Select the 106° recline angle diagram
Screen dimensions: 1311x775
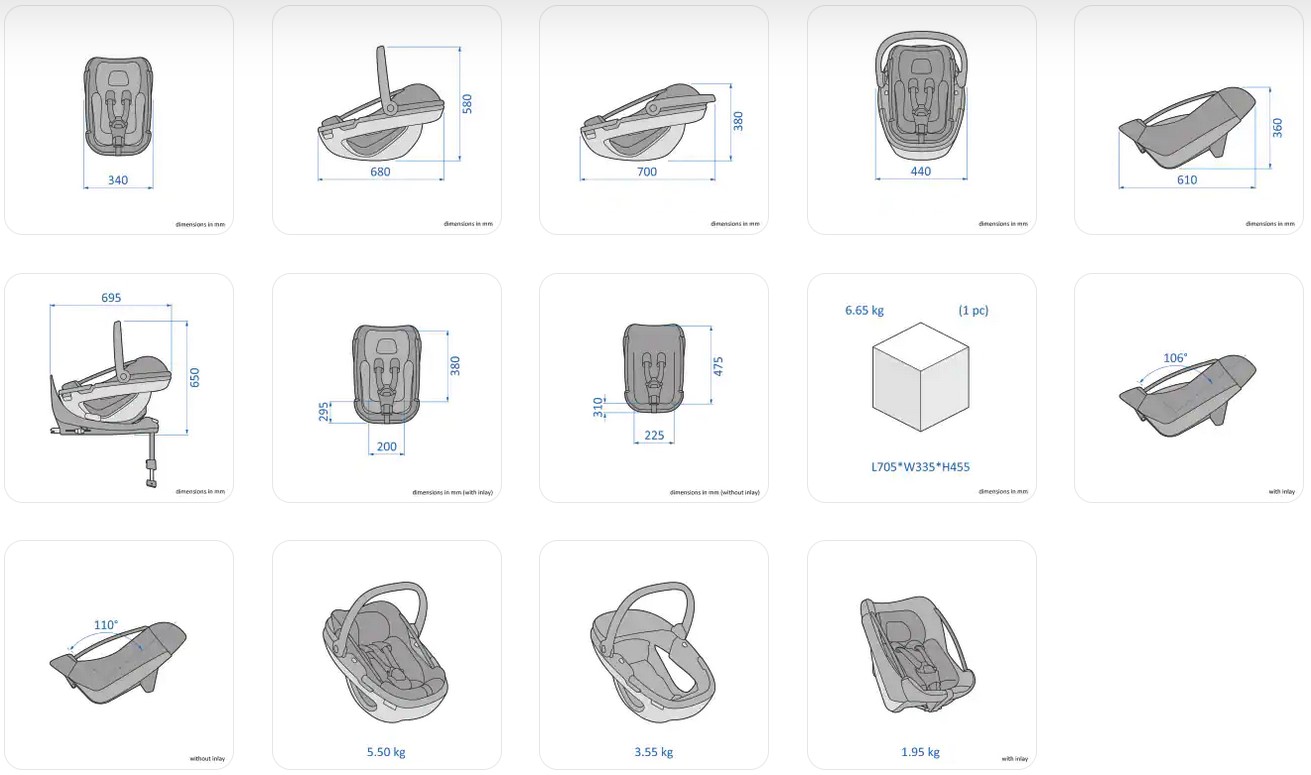click(1189, 388)
